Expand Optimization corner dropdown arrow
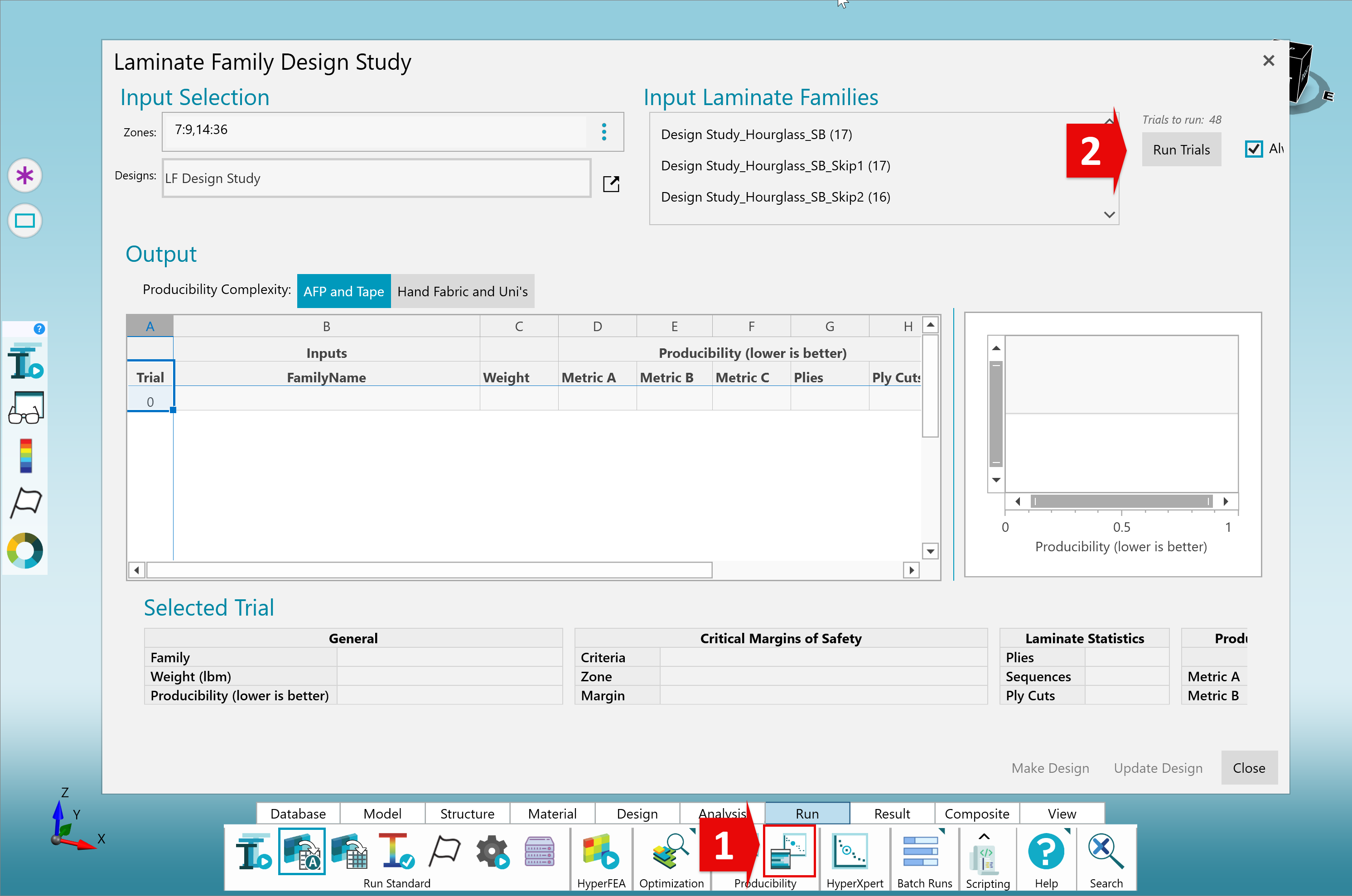Screen dimensions: 1352x896 click(x=692, y=831)
